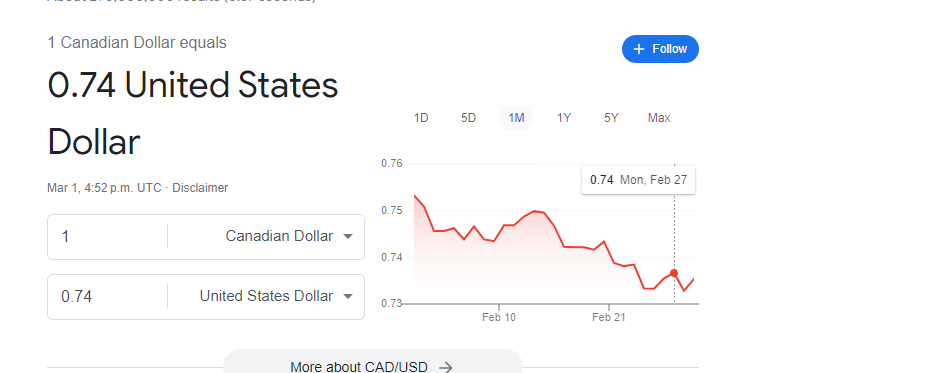
Task: Select the 5D chart range
Action: click(x=469, y=118)
